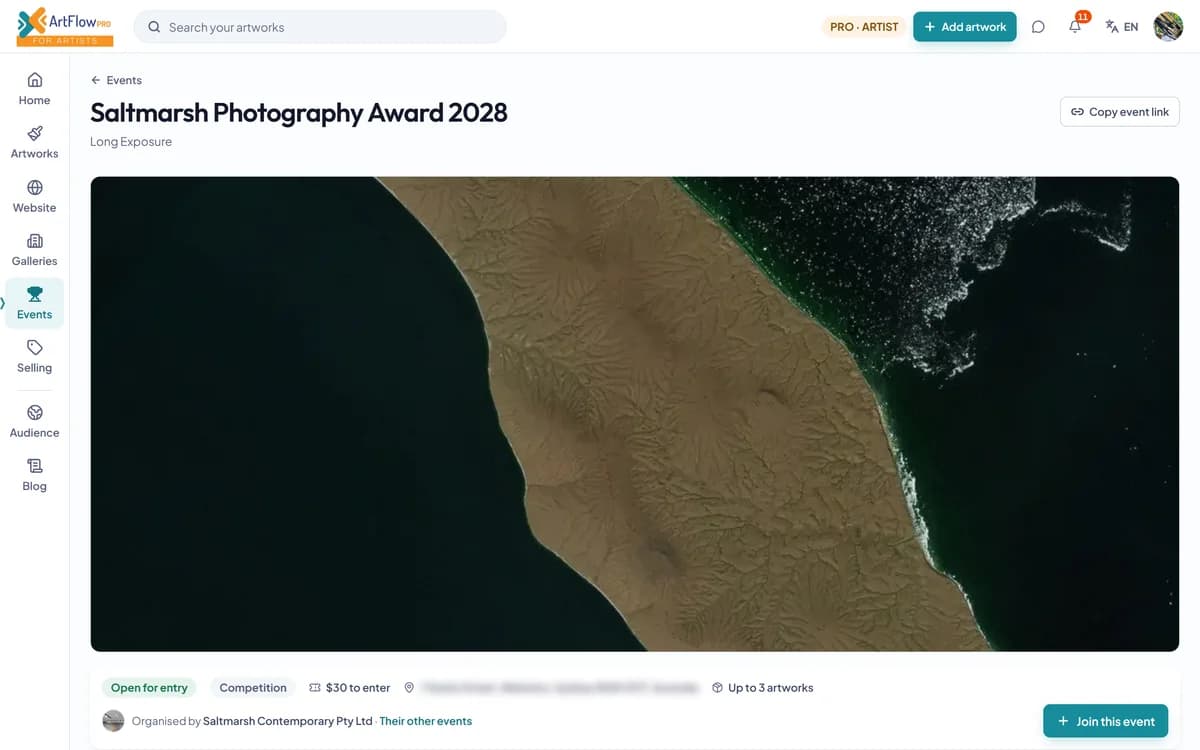The image size is (1200, 750).
Task: Click the Open for entry badge
Action: [149, 688]
